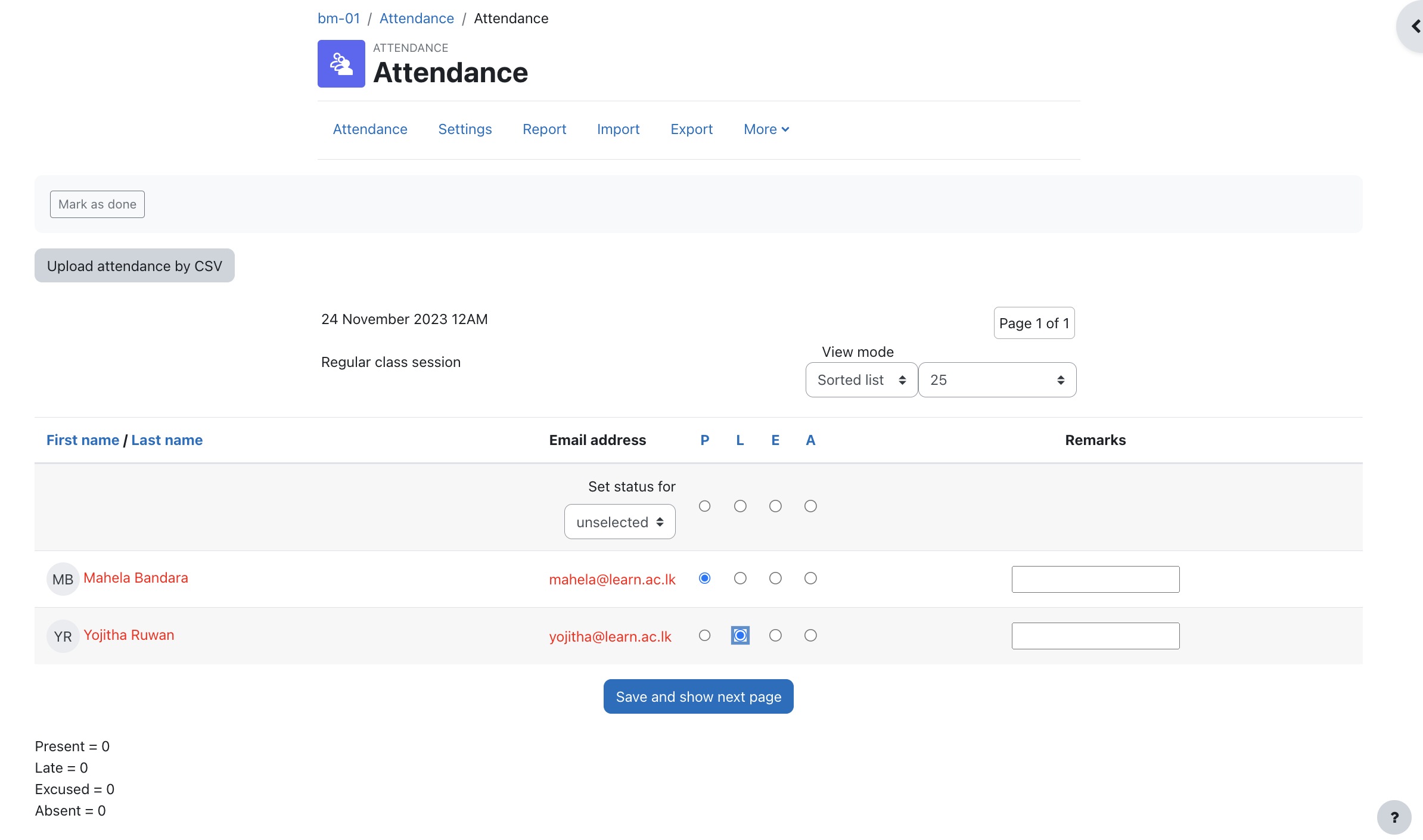The width and height of the screenshot is (1423, 840).
Task: Open the Sorted list view mode dropdown
Action: click(x=861, y=380)
